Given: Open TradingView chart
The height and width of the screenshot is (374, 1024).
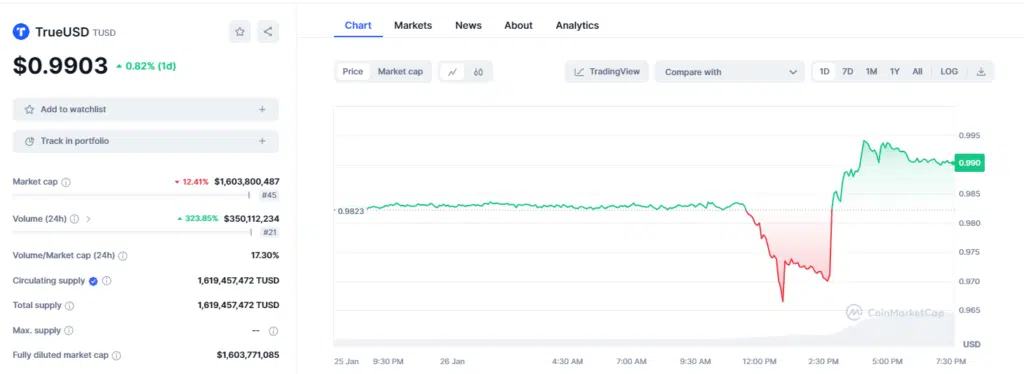Looking at the screenshot, I should [607, 72].
